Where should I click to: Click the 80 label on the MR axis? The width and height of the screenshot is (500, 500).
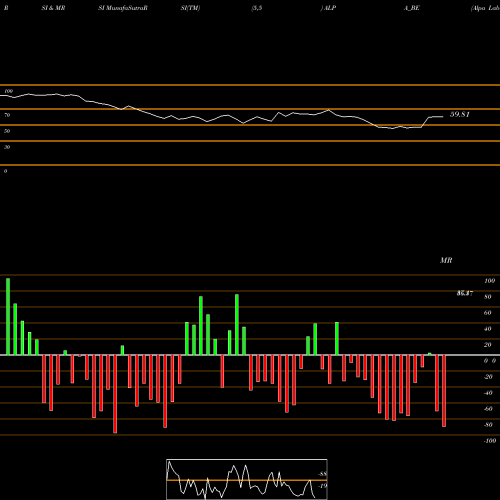pos(488,297)
